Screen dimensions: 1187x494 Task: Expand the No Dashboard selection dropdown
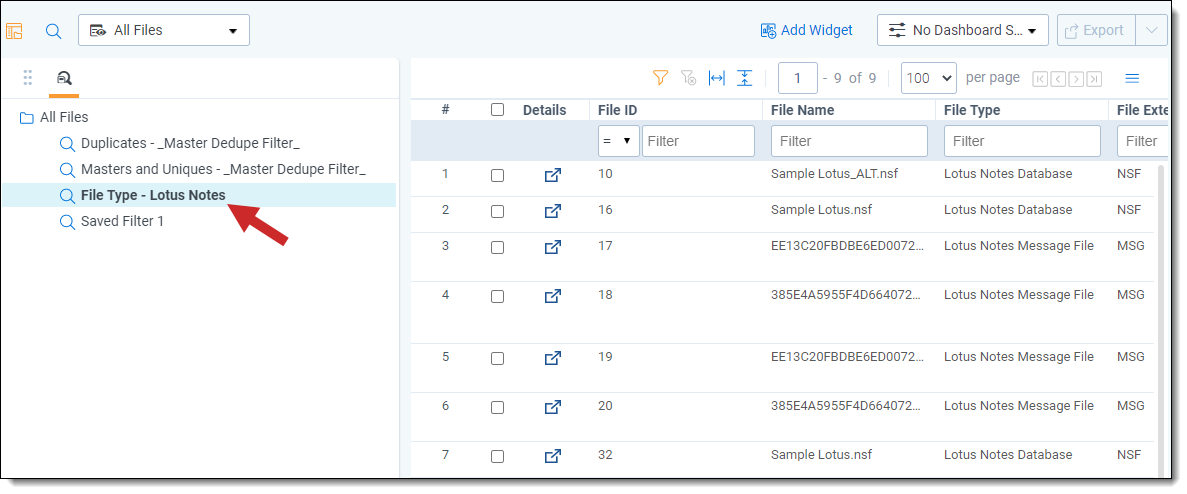point(962,30)
